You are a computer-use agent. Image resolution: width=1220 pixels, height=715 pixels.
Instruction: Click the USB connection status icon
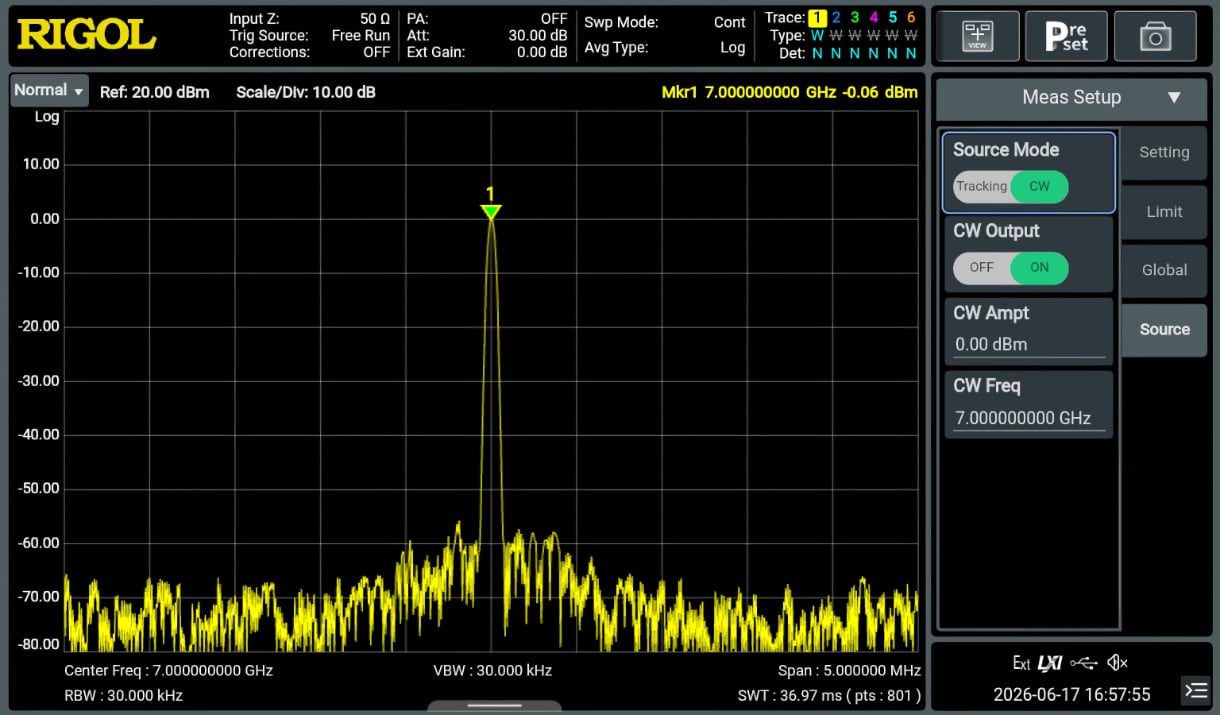(1083, 663)
